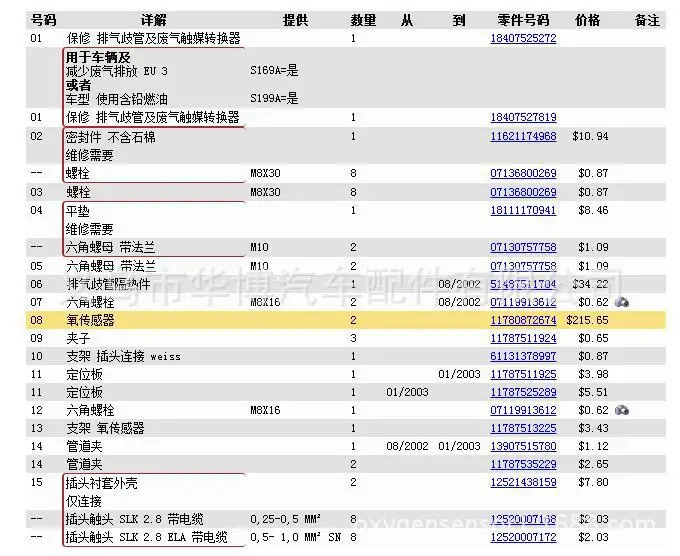Image resolution: width=680 pixels, height=556 pixels.
Task: Click the $8.46 price
Action: click(593, 210)
